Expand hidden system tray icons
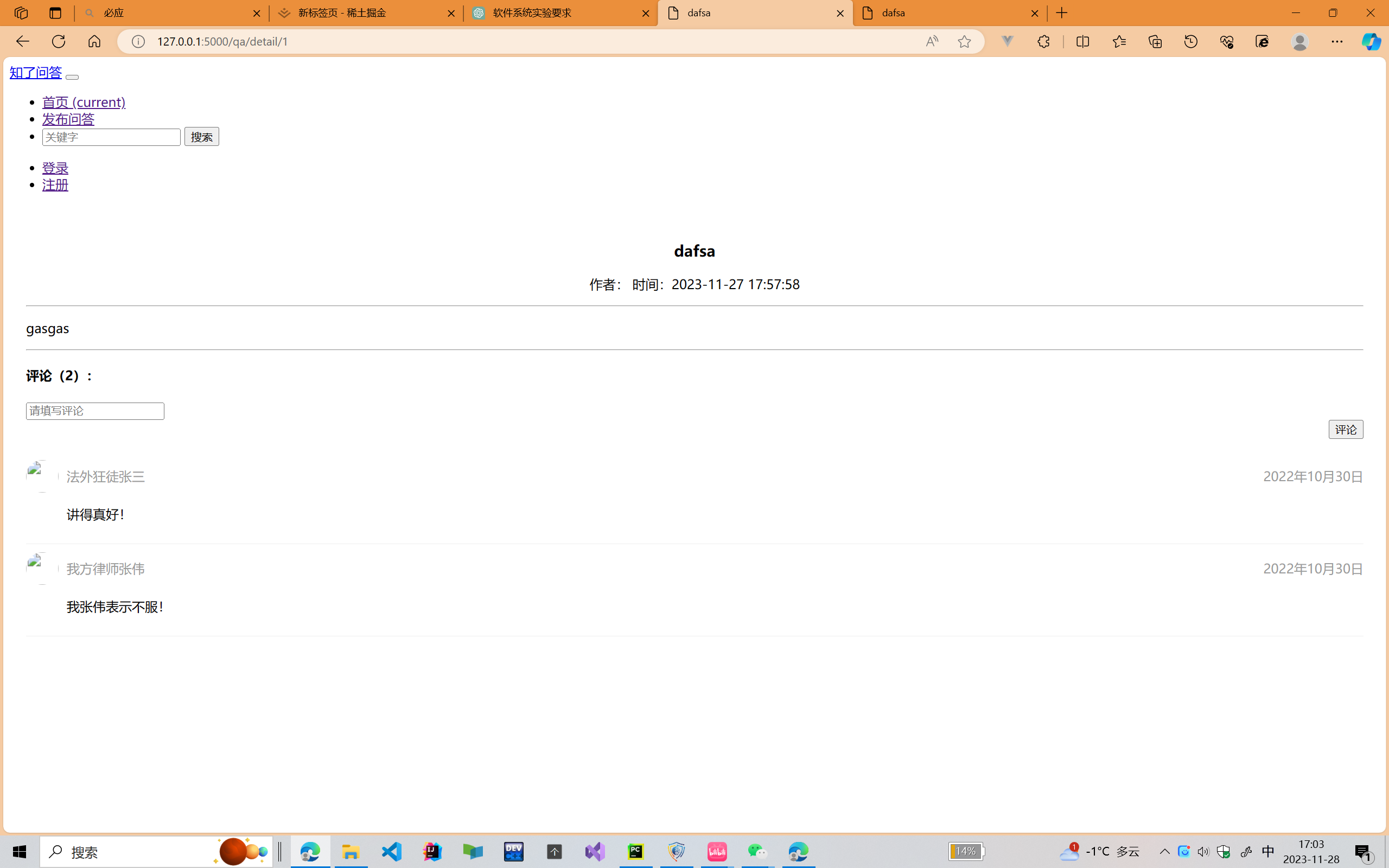Image resolution: width=1389 pixels, height=868 pixels. point(1164,851)
